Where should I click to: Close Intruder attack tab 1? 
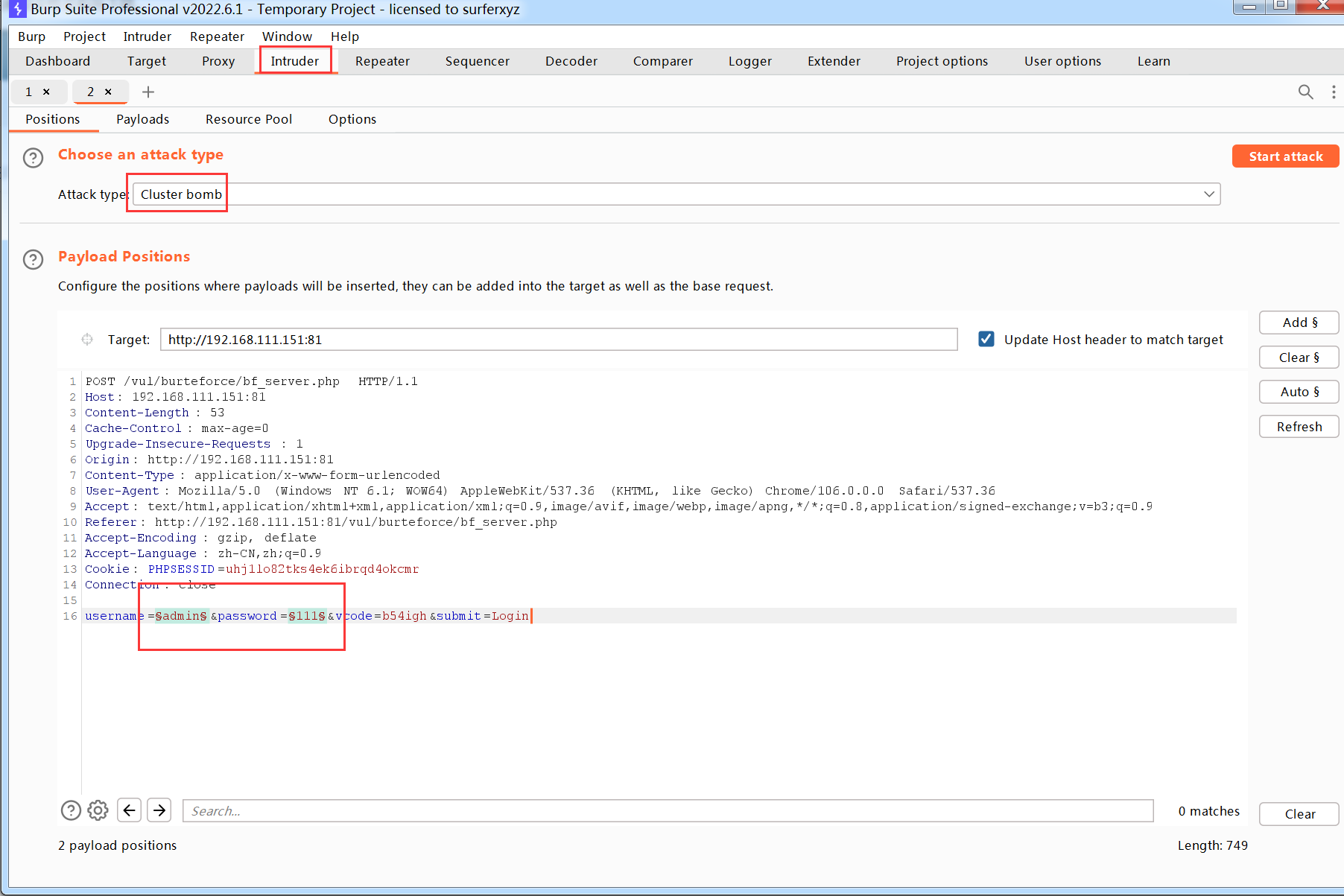46,92
